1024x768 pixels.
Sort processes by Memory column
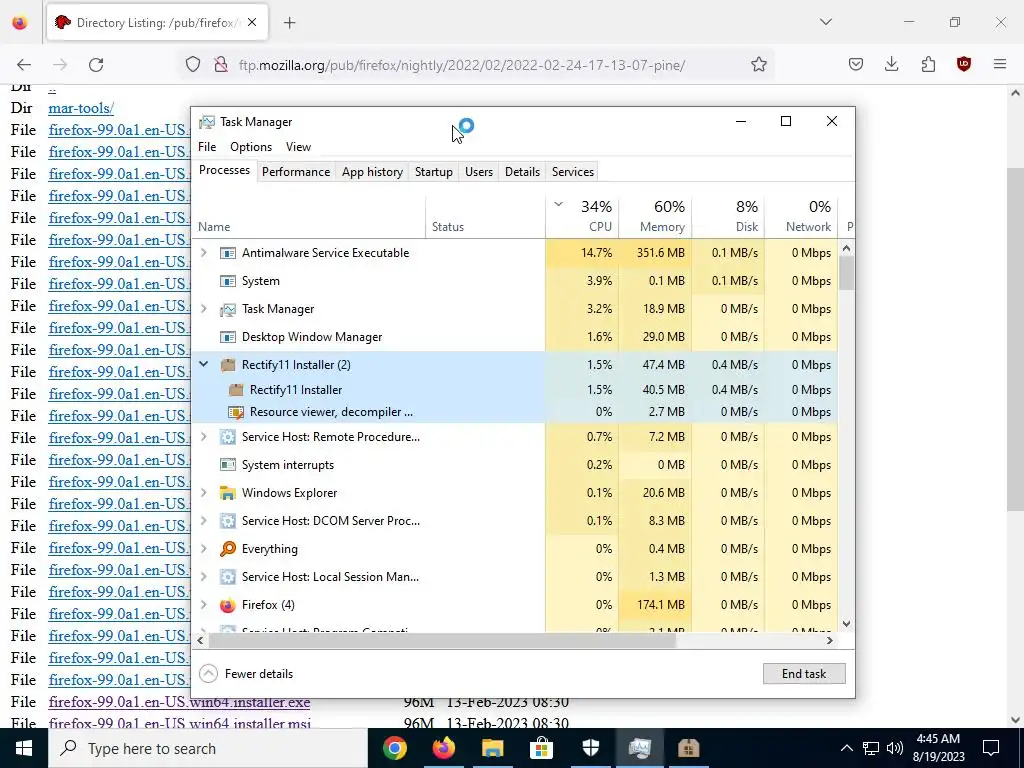tap(655, 216)
